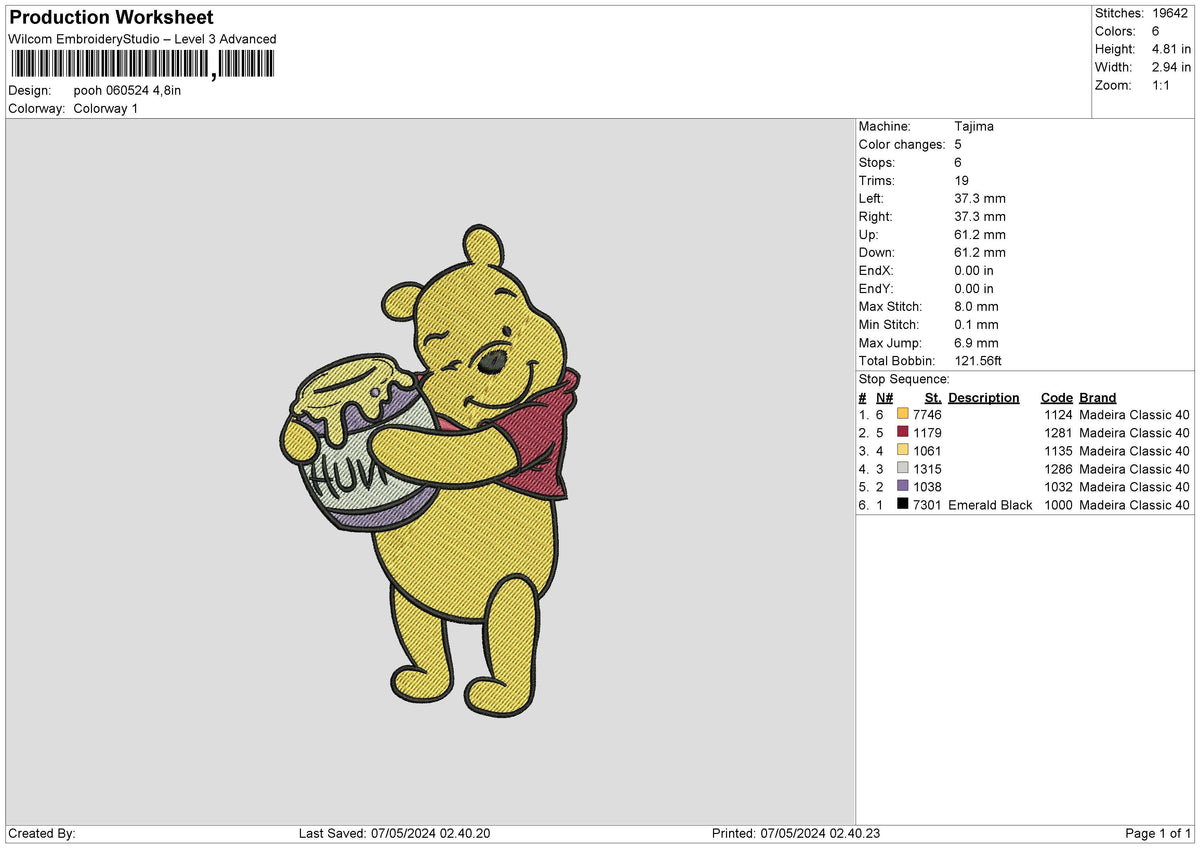Select code 1281 in the second stop row
The image size is (1200, 848).
coord(1058,433)
